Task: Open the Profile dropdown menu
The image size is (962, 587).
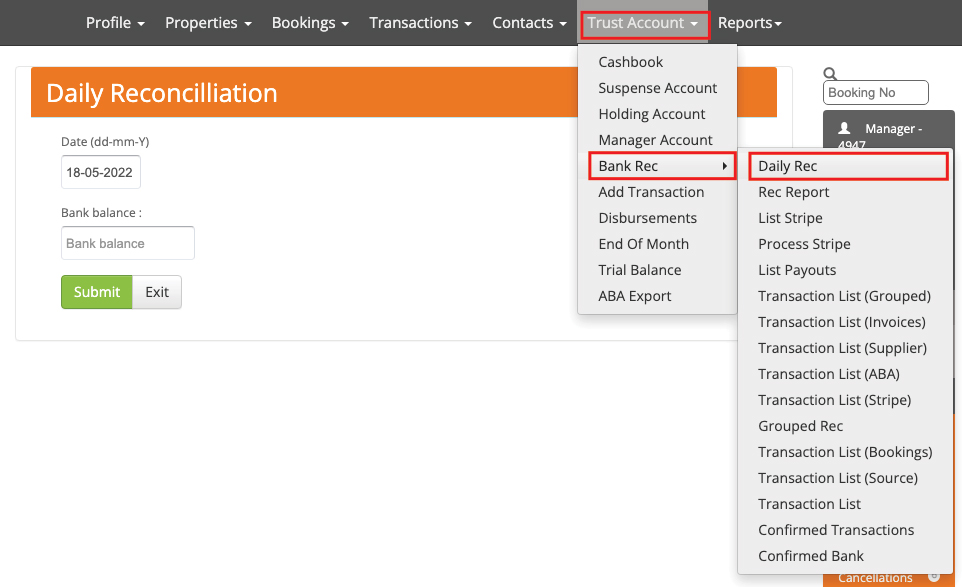Action: (x=115, y=23)
